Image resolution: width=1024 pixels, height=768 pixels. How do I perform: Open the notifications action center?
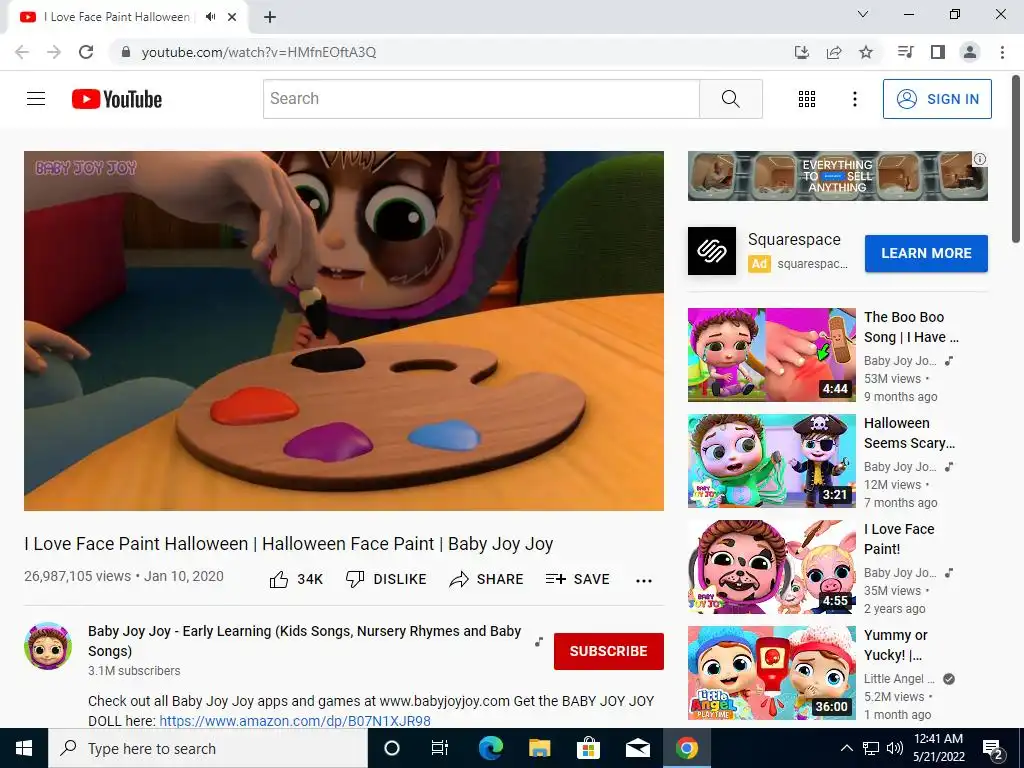coord(993,749)
